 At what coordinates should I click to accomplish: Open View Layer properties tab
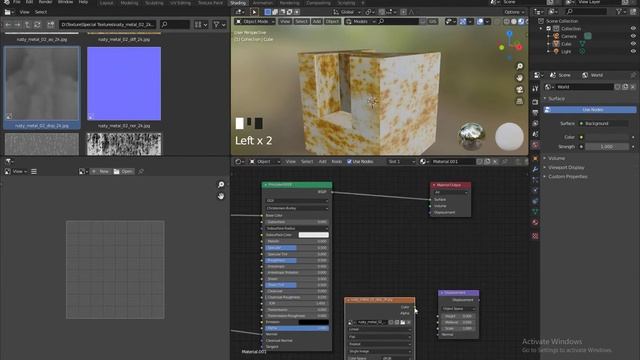[x=535, y=123]
